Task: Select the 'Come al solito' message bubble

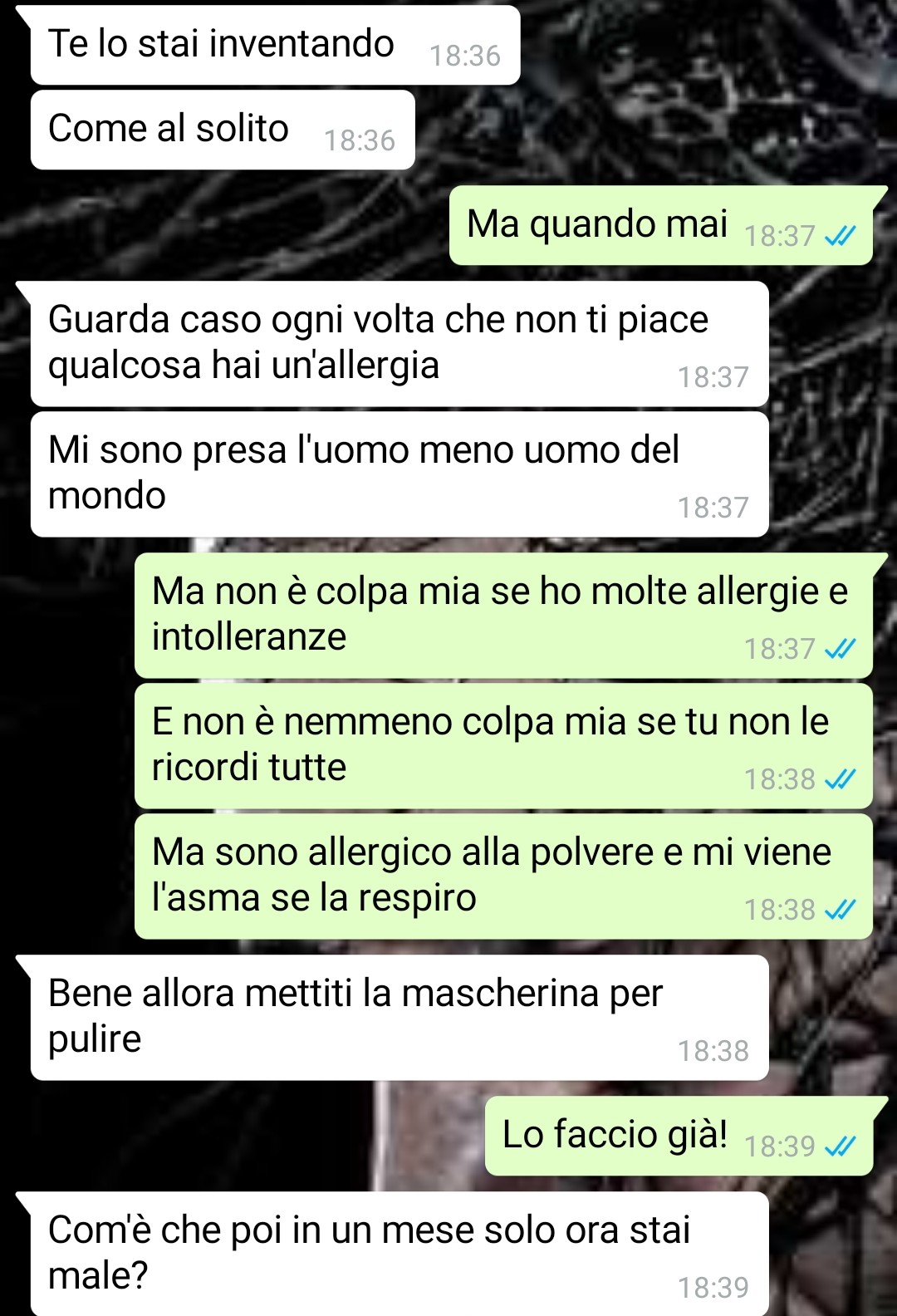Action: tap(223, 130)
